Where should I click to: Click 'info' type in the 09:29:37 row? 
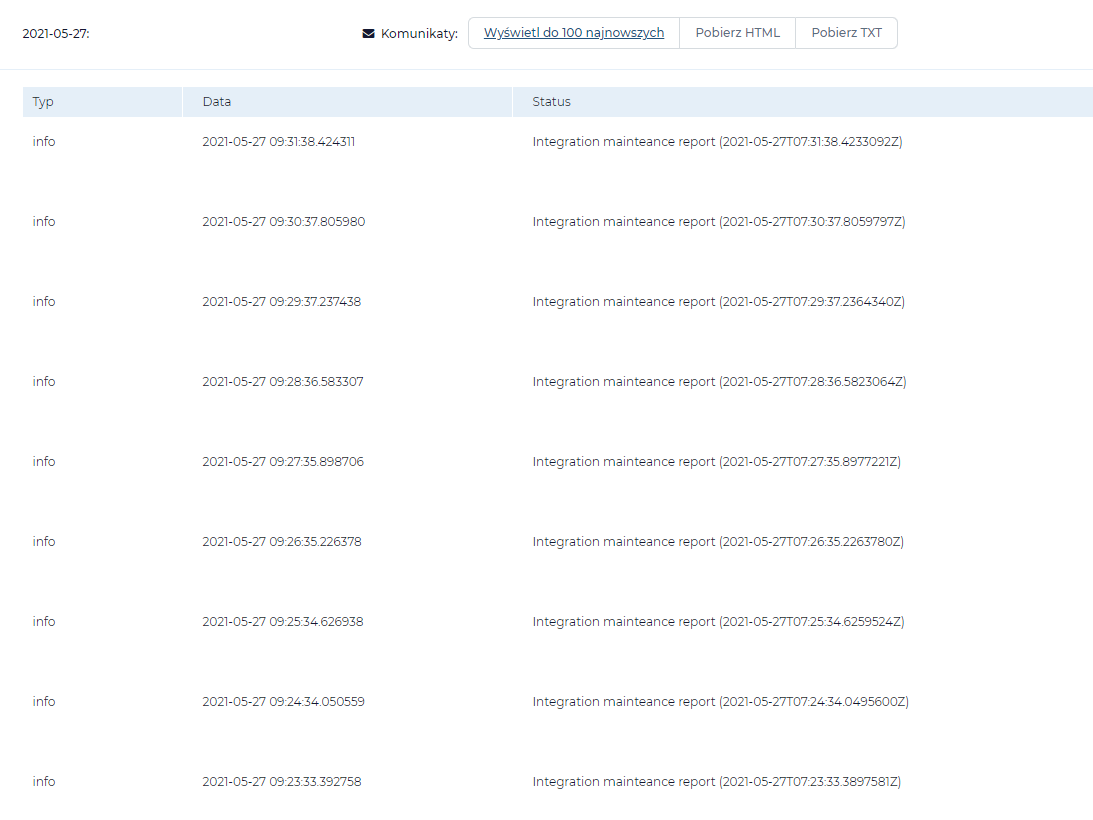[x=44, y=302]
